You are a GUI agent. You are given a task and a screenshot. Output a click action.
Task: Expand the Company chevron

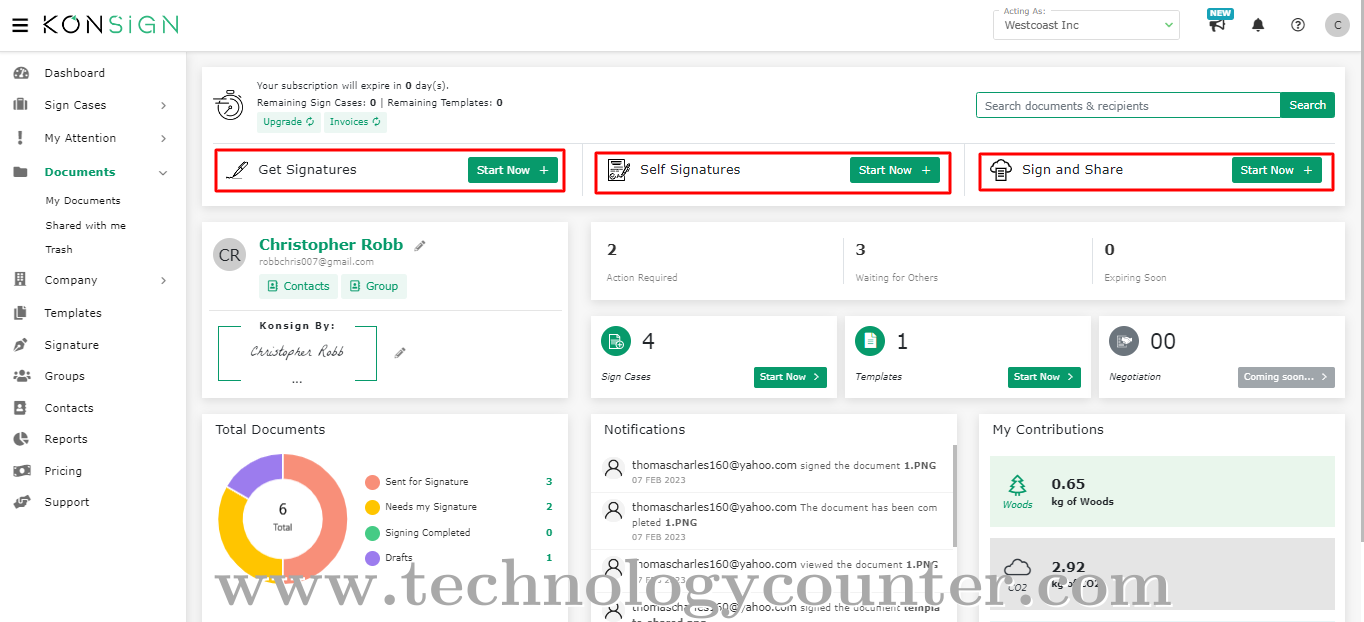click(x=163, y=281)
